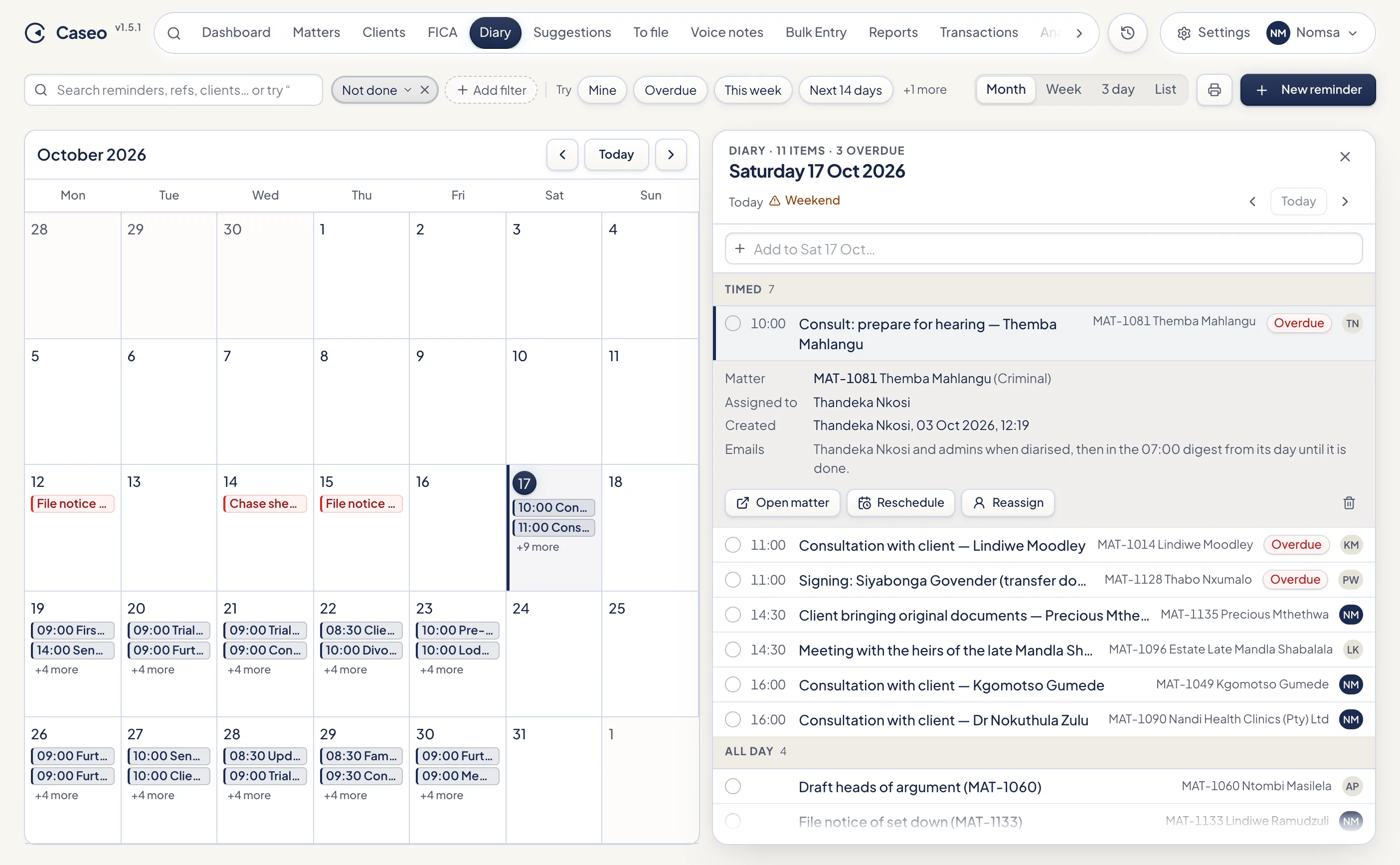Mark Consultation with Dr Nokuthula Zulu done
The width and height of the screenshot is (1400, 865).
(733, 719)
